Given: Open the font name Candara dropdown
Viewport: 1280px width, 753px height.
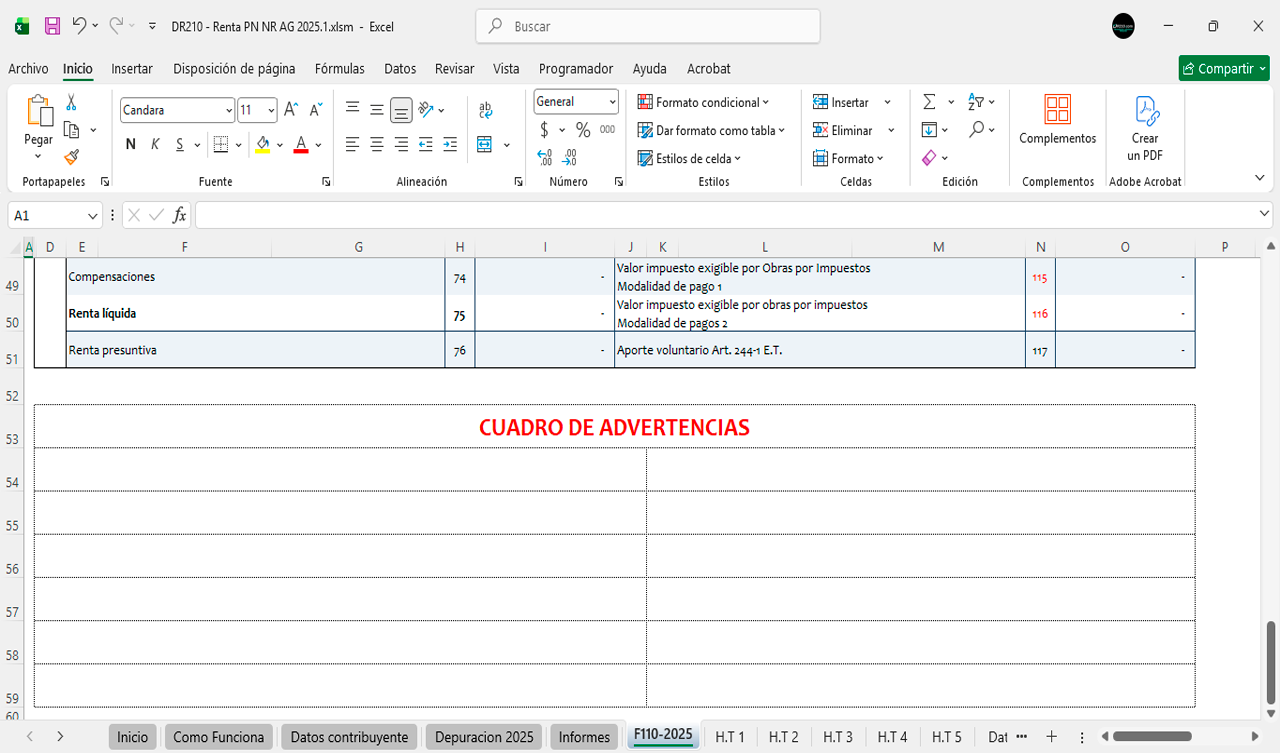Looking at the screenshot, I should click(x=229, y=110).
